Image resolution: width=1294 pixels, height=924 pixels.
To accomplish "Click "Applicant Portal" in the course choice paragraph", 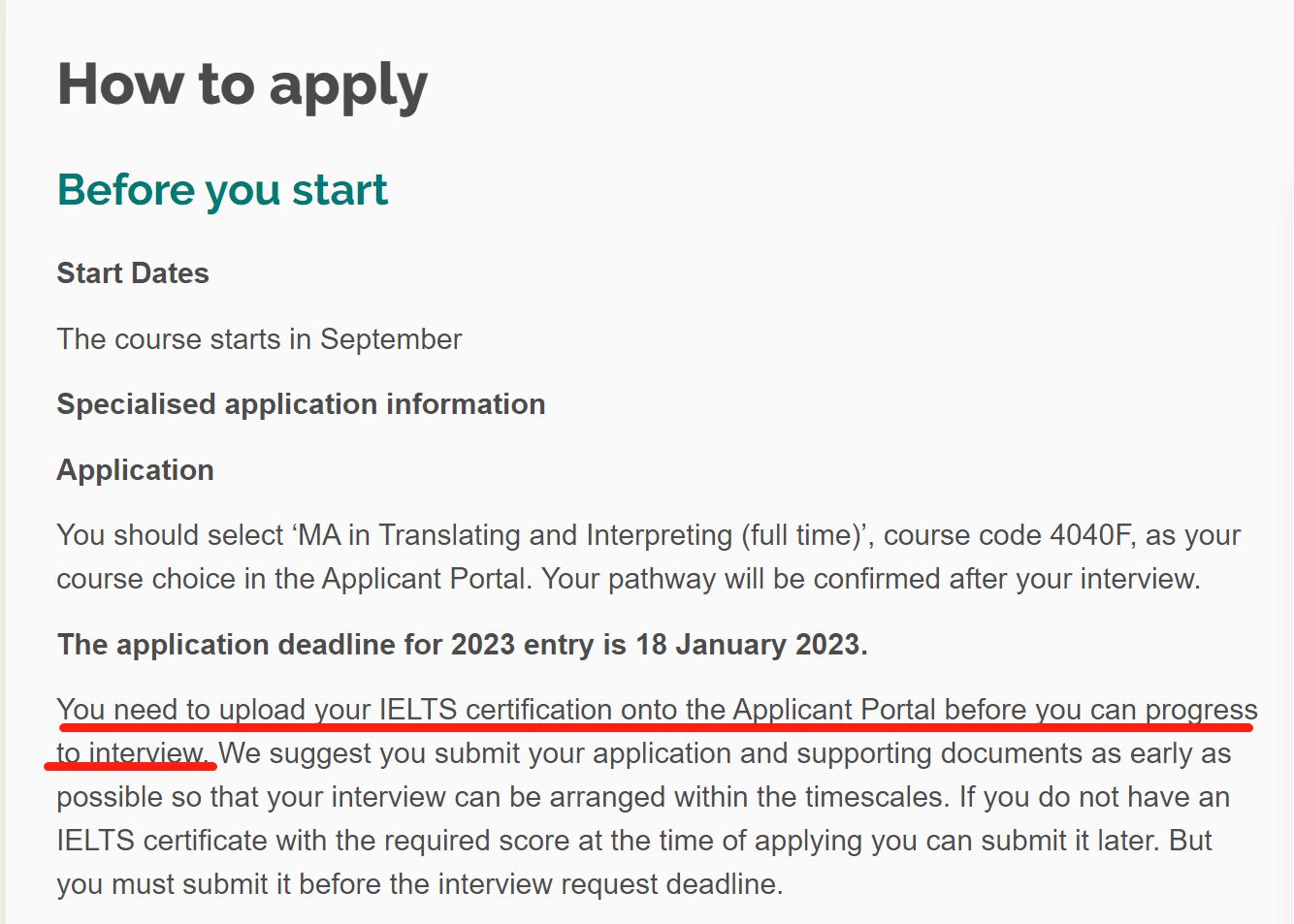I will (427, 579).
